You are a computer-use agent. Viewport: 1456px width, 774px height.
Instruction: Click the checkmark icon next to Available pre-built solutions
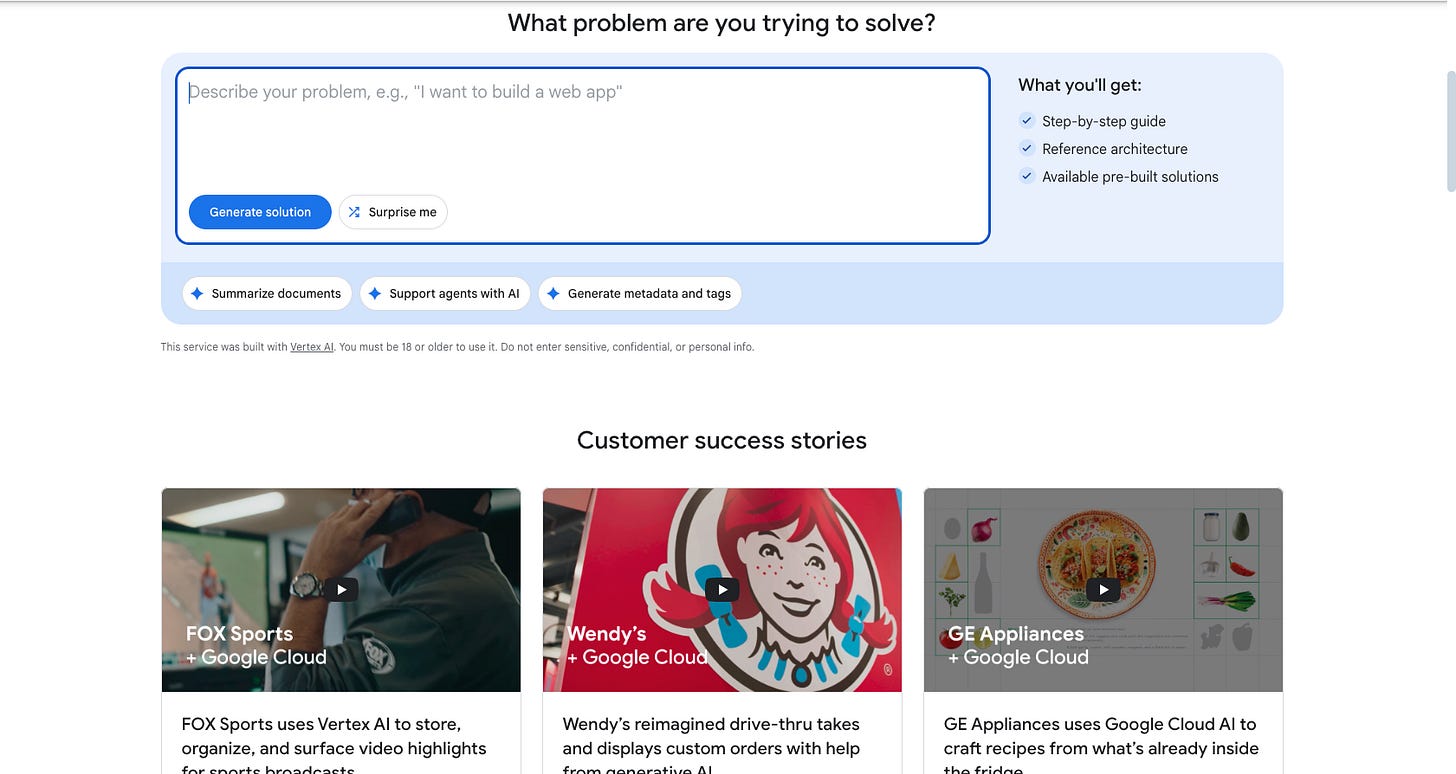(x=1026, y=176)
